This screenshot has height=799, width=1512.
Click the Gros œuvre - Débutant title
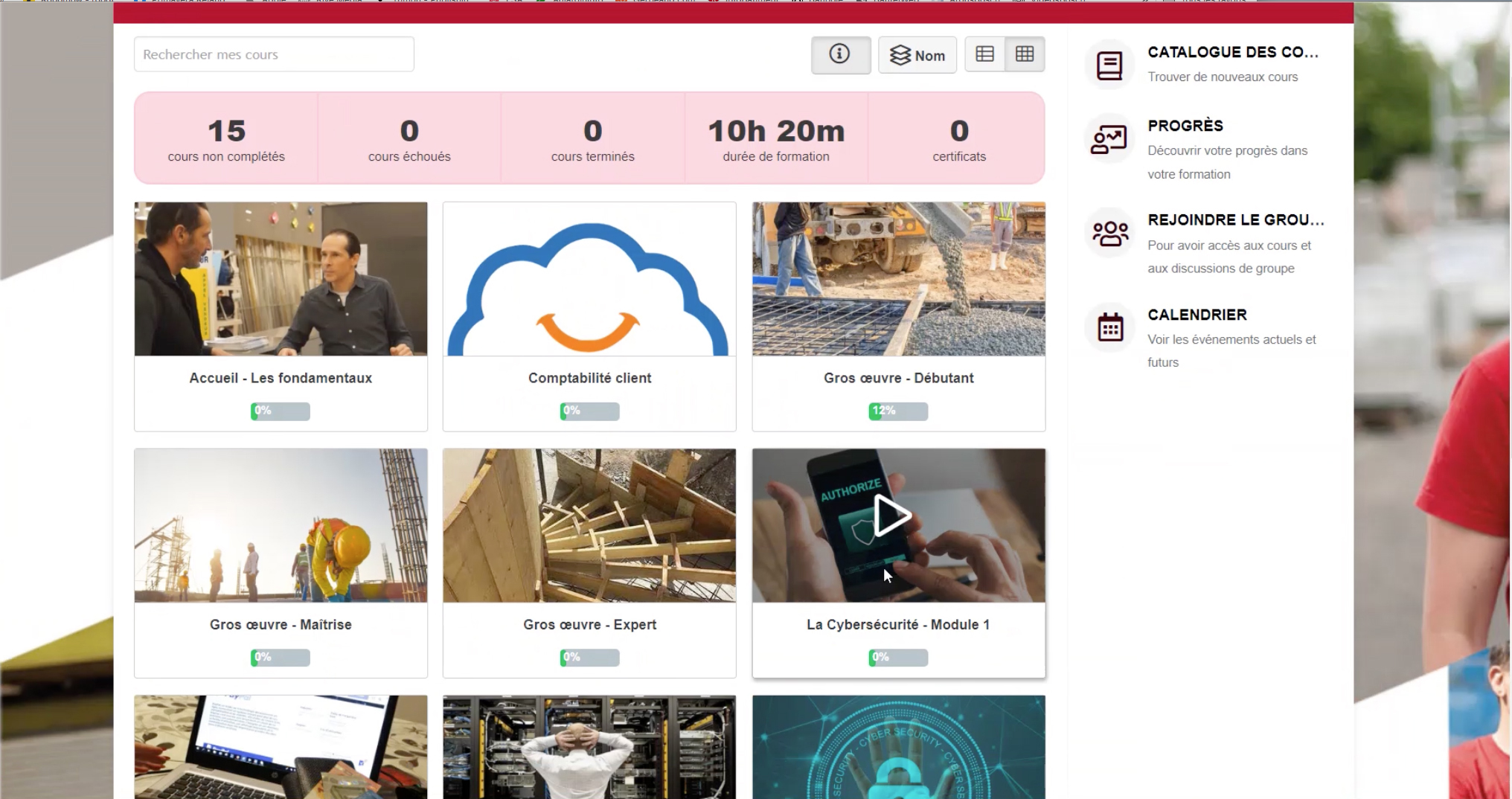coord(898,378)
